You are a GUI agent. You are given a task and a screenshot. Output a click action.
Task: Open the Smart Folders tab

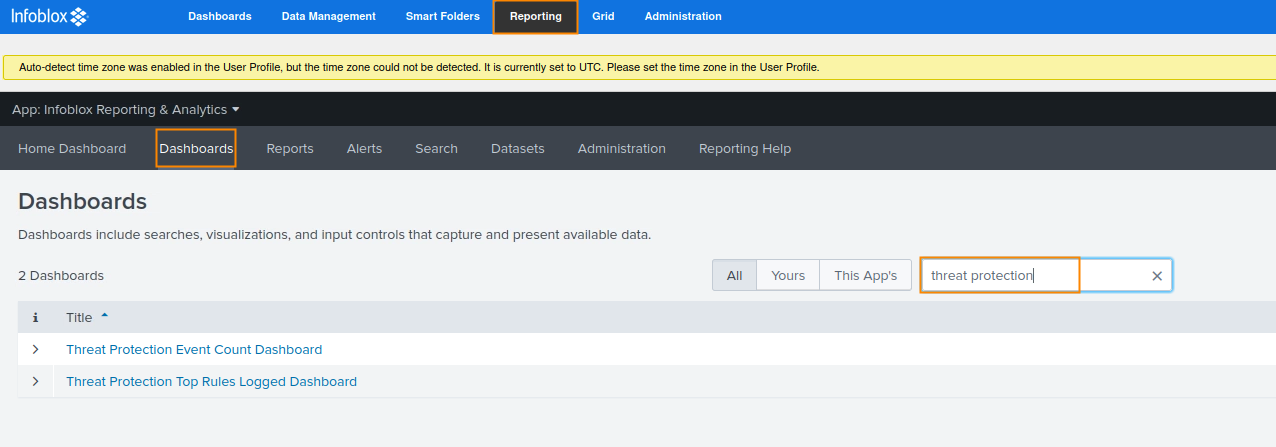pos(443,17)
